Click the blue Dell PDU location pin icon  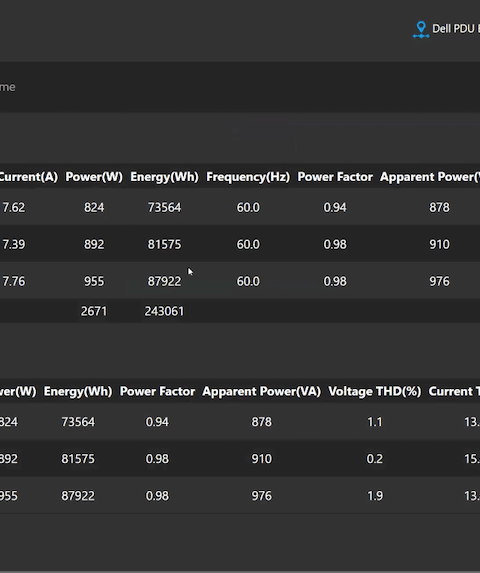421,30
